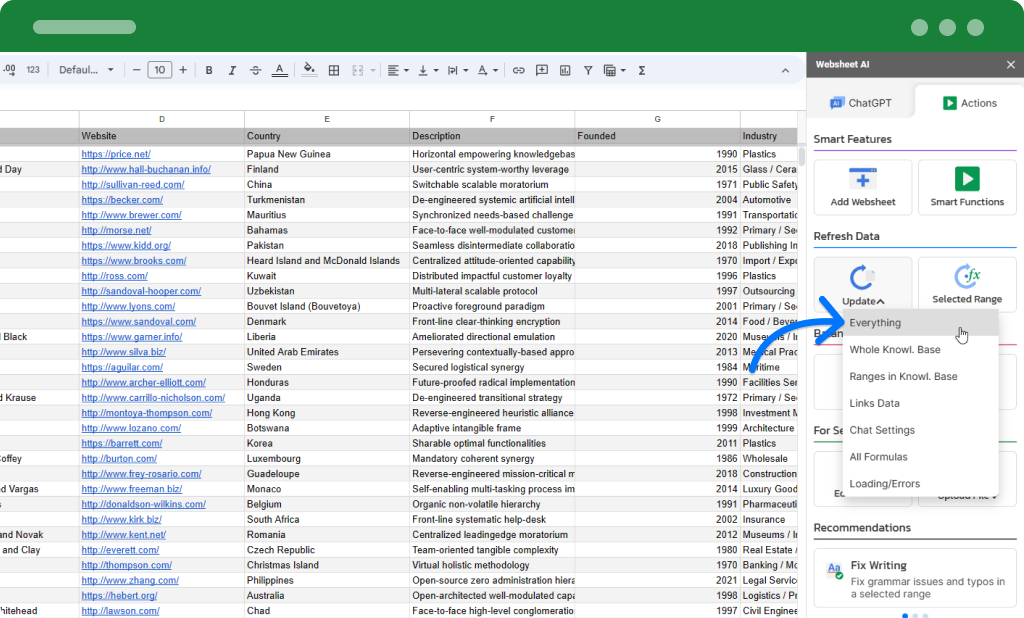
Task: Switch to the ChatGPT tab
Action: point(860,102)
